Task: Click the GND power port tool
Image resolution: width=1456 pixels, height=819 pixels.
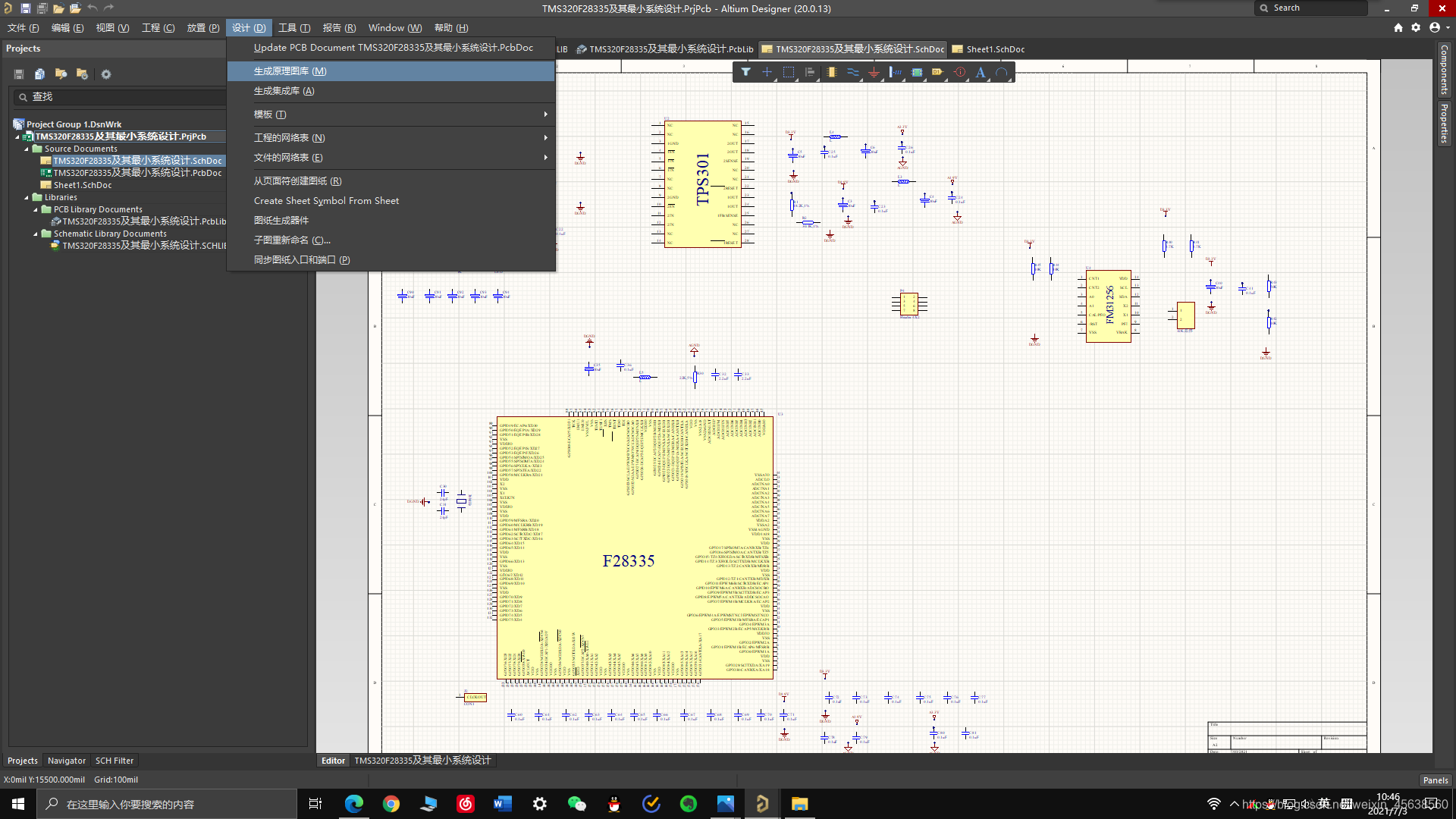Action: pyautogui.click(x=874, y=72)
